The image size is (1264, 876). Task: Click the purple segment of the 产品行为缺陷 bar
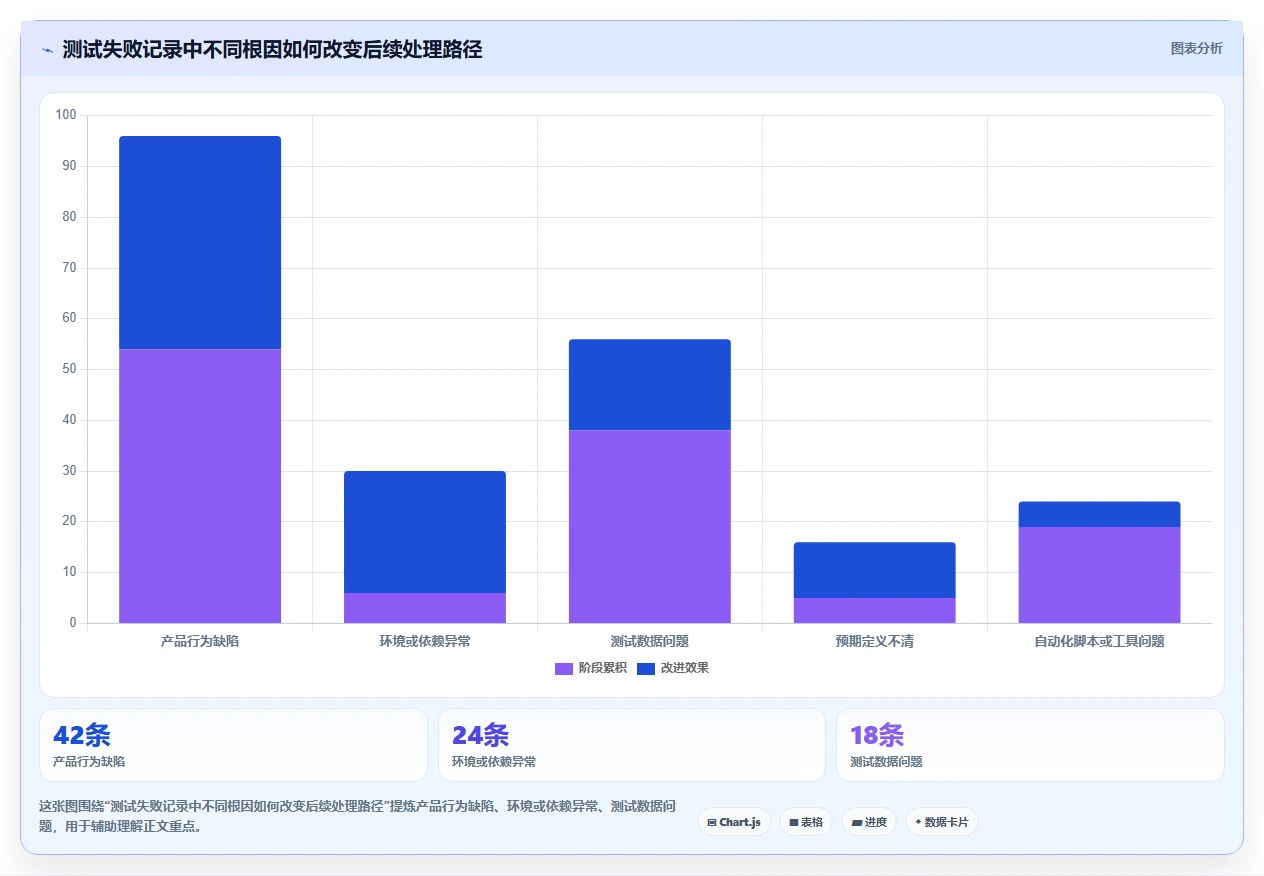click(x=200, y=486)
